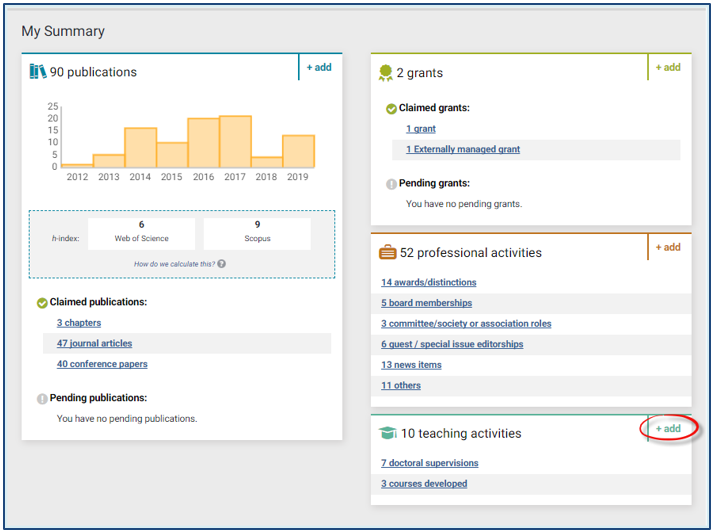The height and width of the screenshot is (531, 712).
Task: Click the h-index help question mark icon
Action: (221, 264)
